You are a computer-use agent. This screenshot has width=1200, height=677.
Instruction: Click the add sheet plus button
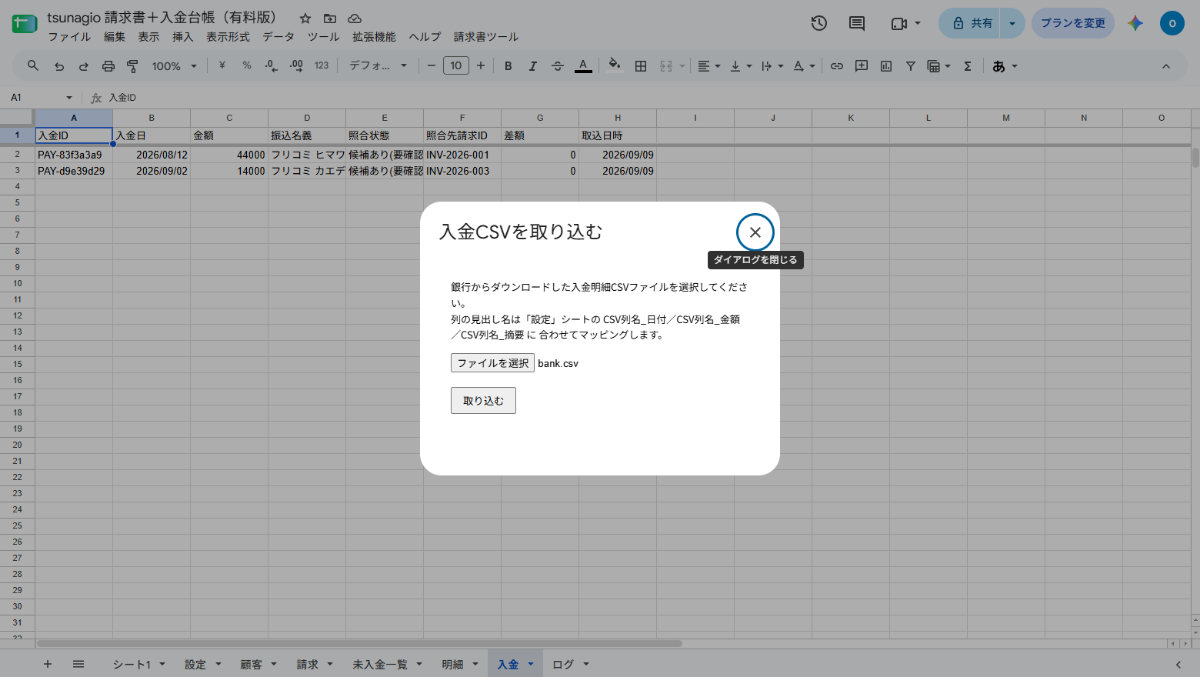[x=47, y=664]
